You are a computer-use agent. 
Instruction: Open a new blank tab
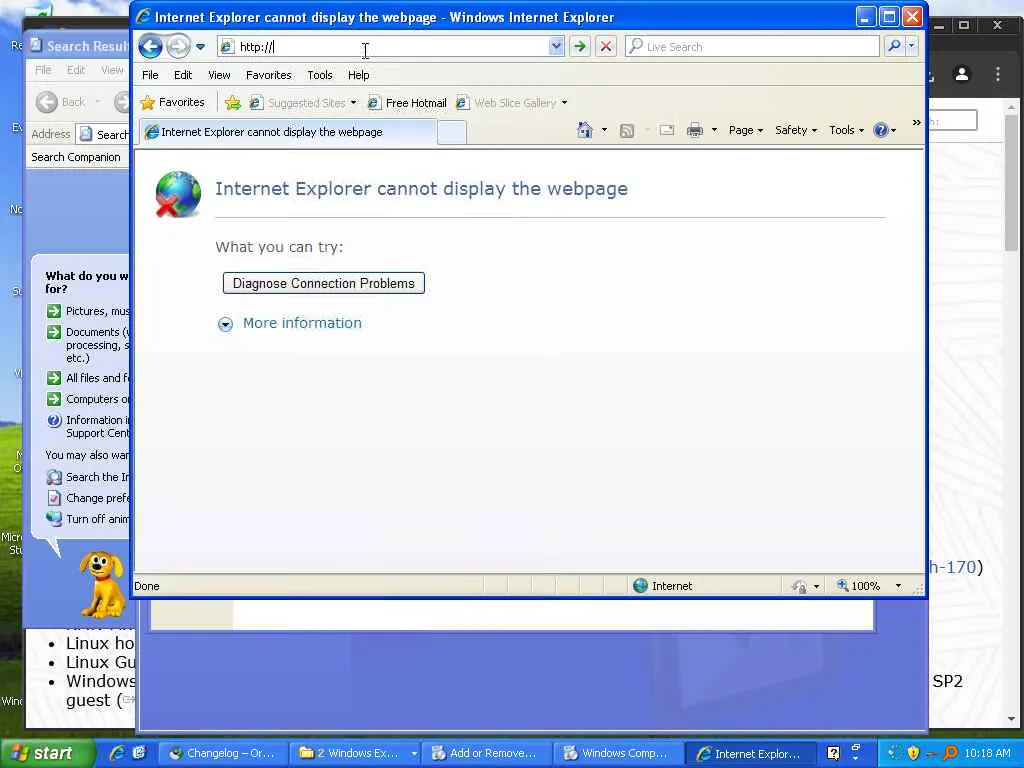451,133
